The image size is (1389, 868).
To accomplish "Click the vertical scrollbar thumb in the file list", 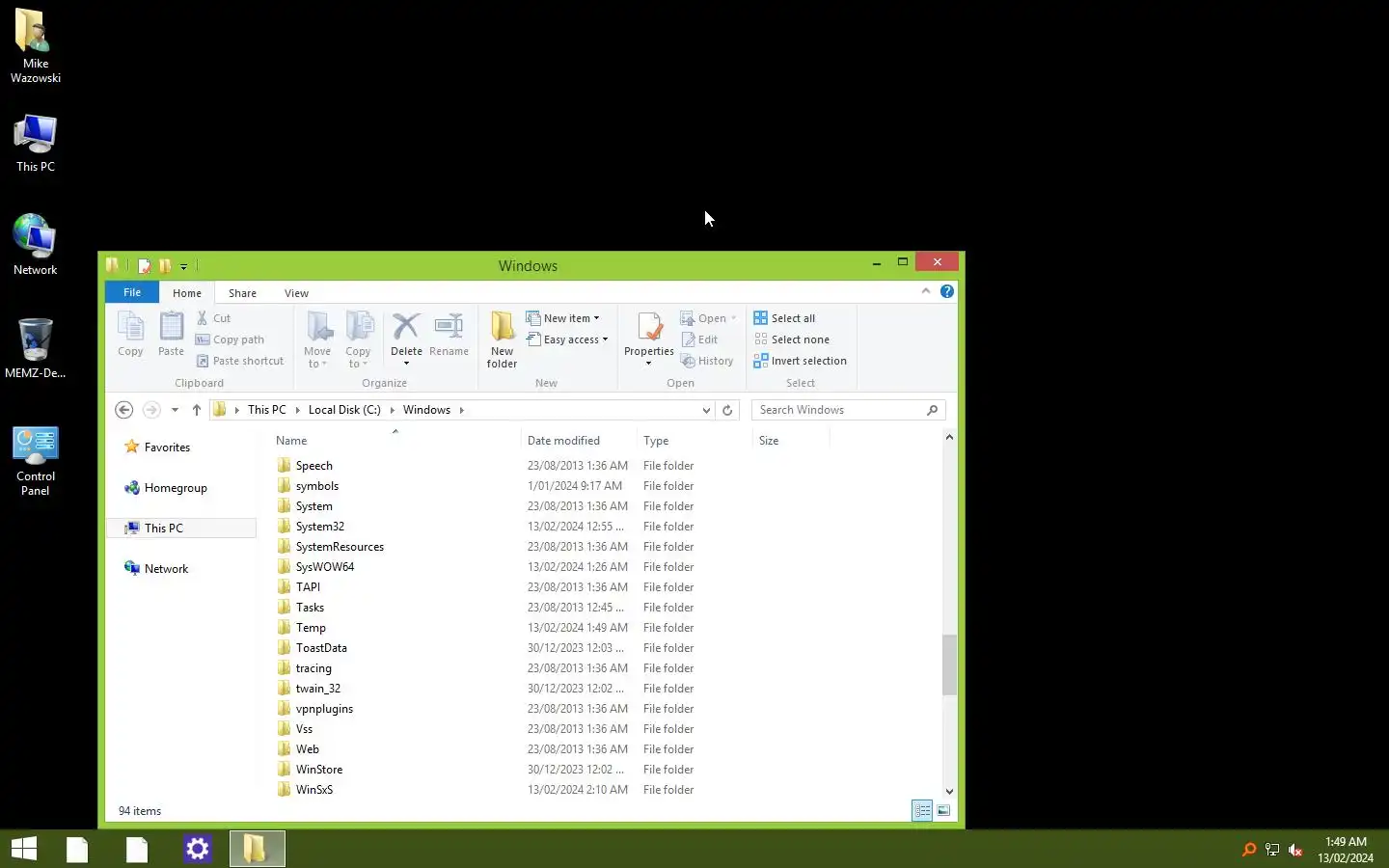I will pyautogui.click(x=949, y=665).
